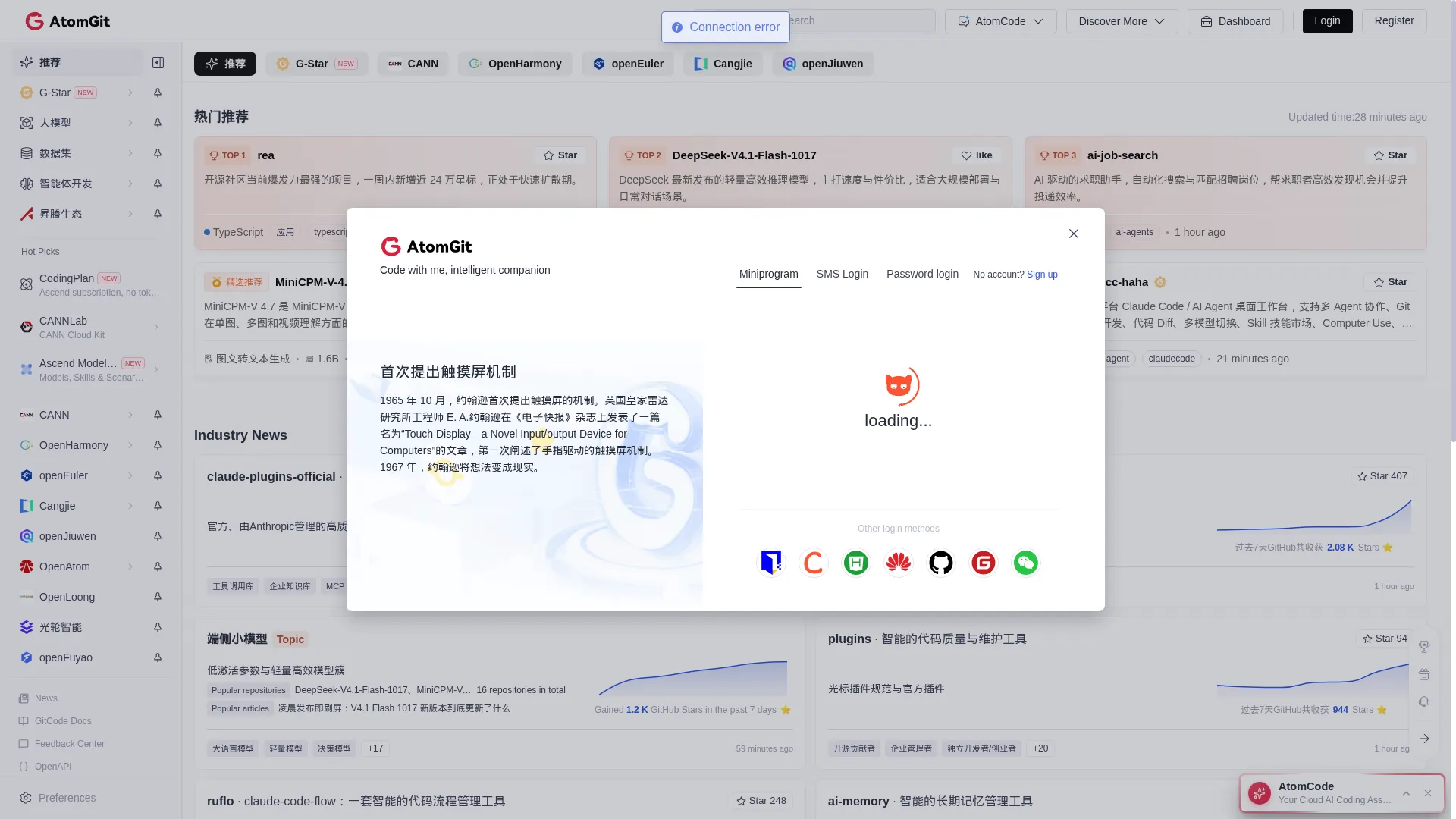Expand the openEuler sidebar chevron
This screenshot has width=1456, height=819.
[x=130, y=475]
